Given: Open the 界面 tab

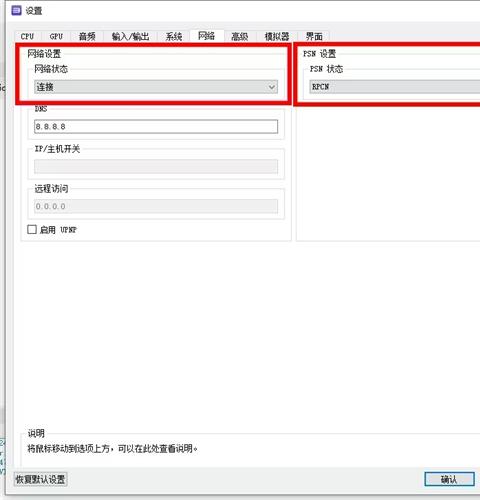Looking at the screenshot, I should [314, 36].
